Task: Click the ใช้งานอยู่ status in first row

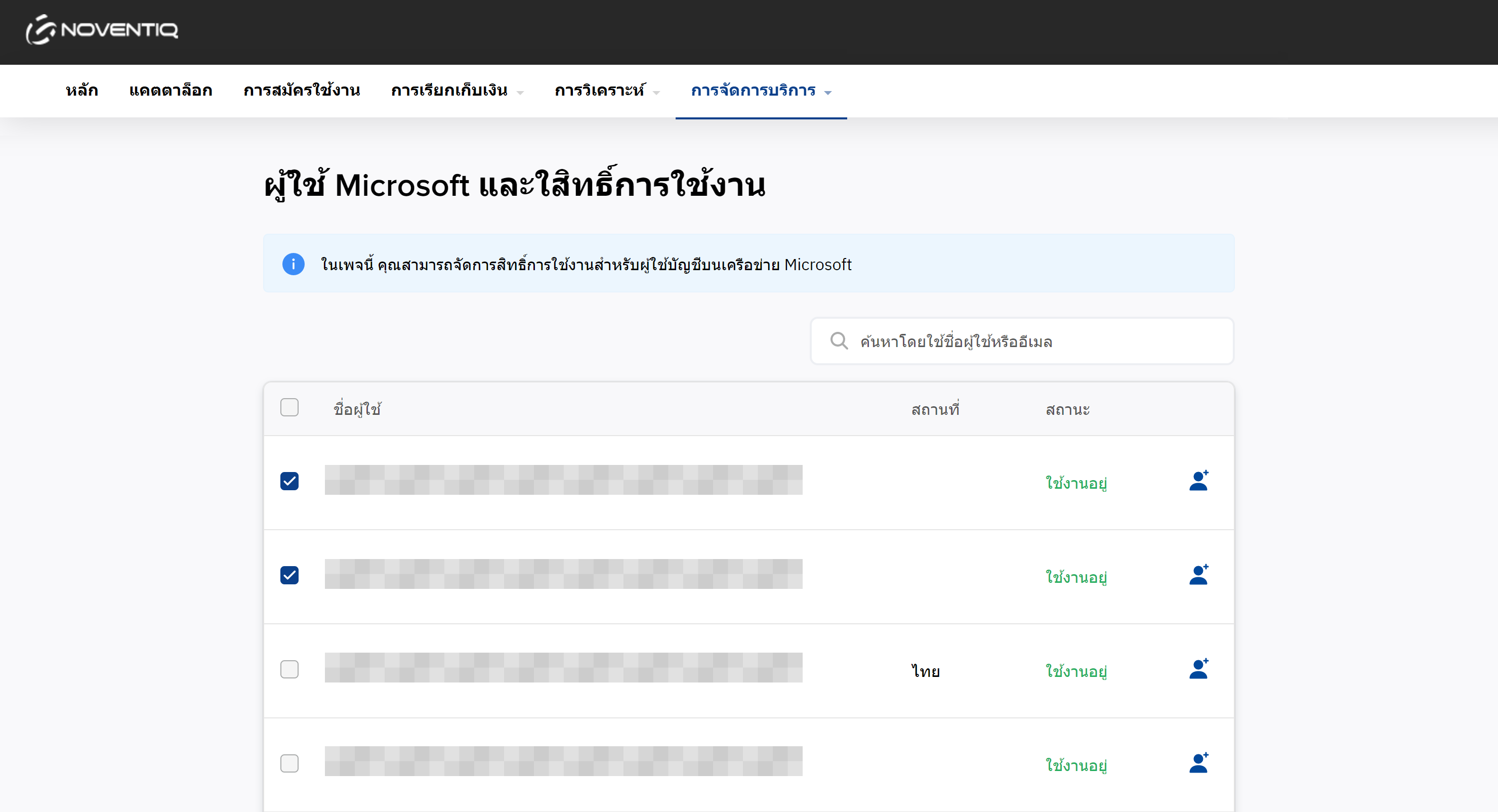Action: coord(1076,483)
